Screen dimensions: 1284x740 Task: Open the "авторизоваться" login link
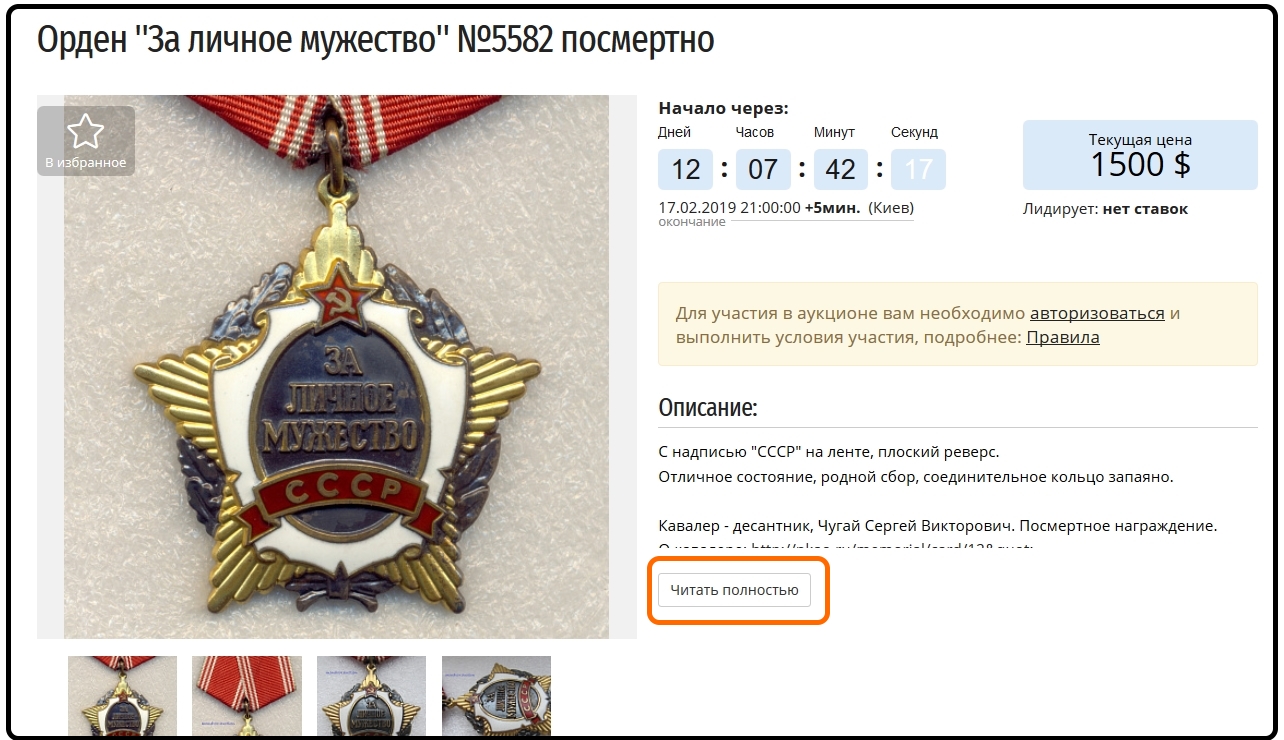click(1097, 313)
